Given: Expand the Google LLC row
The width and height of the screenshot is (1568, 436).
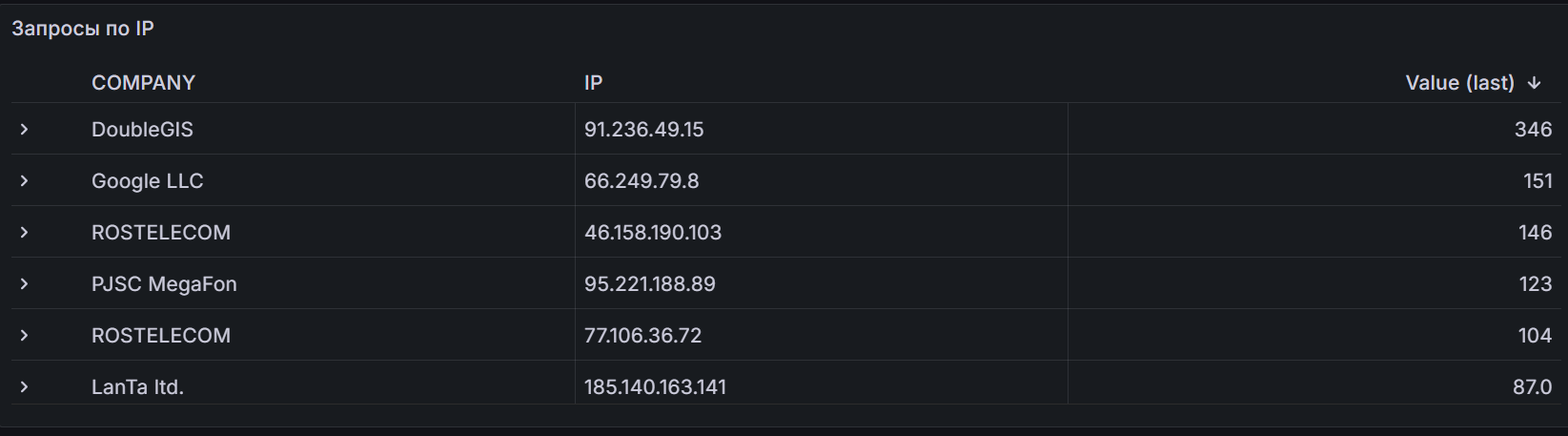Looking at the screenshot, I should pos(25,180).
